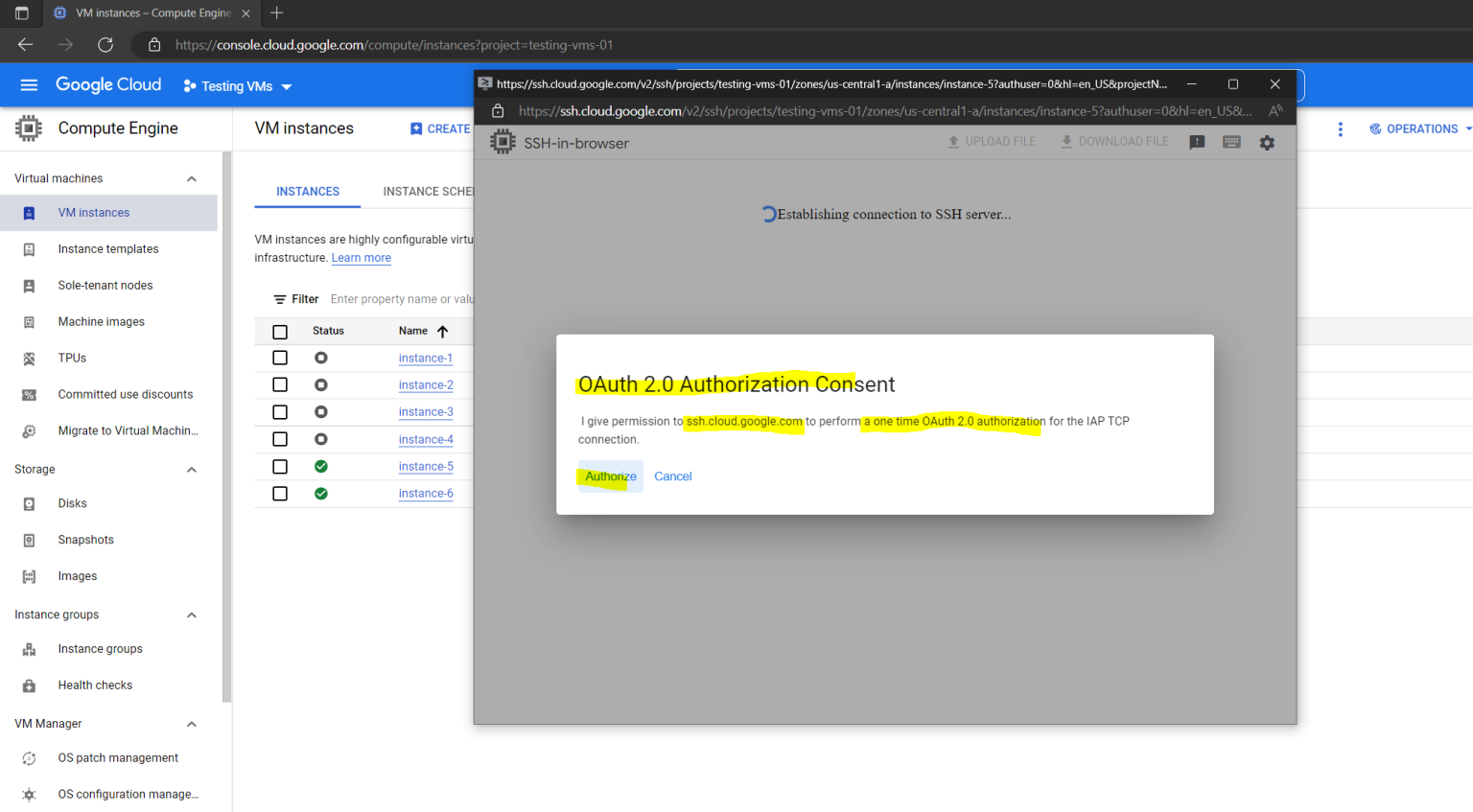Screen dimensions: 1473x812
Task: Open the Learn more link about VM instances
Action: click(x=362, y=257)
